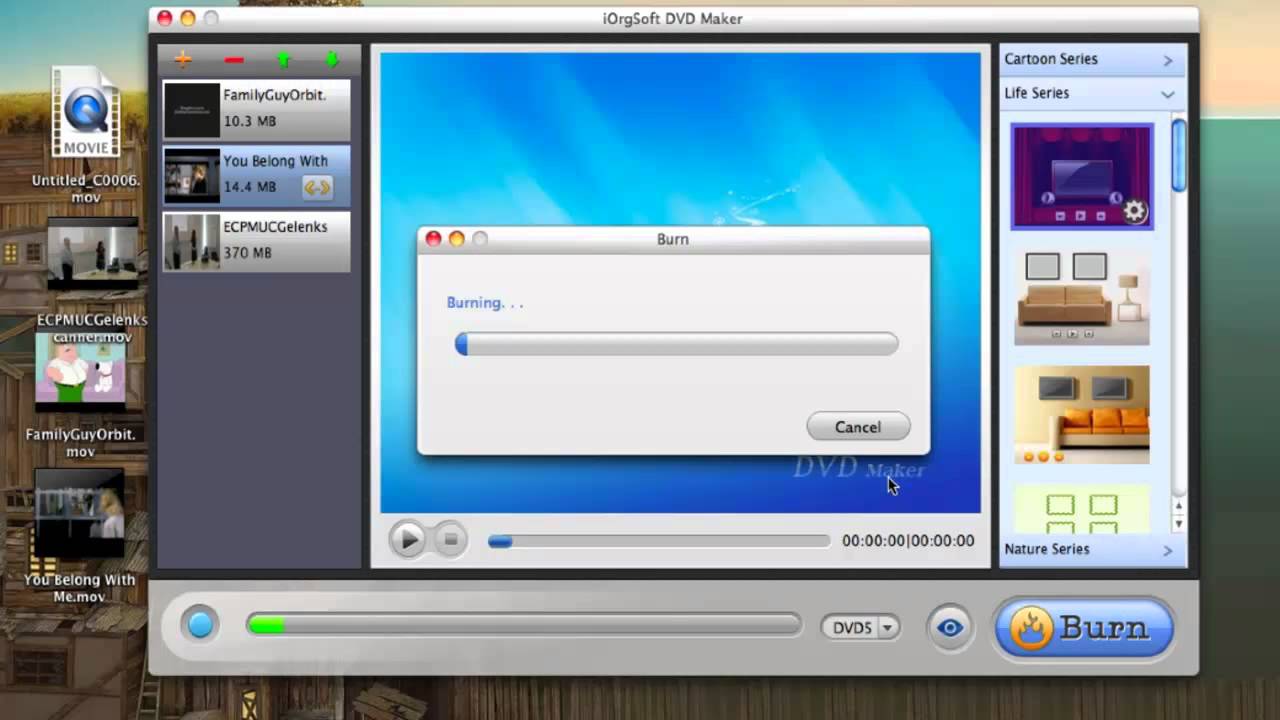
Task: Click the Burning. . . status text
Action: [x=485, y=302]
